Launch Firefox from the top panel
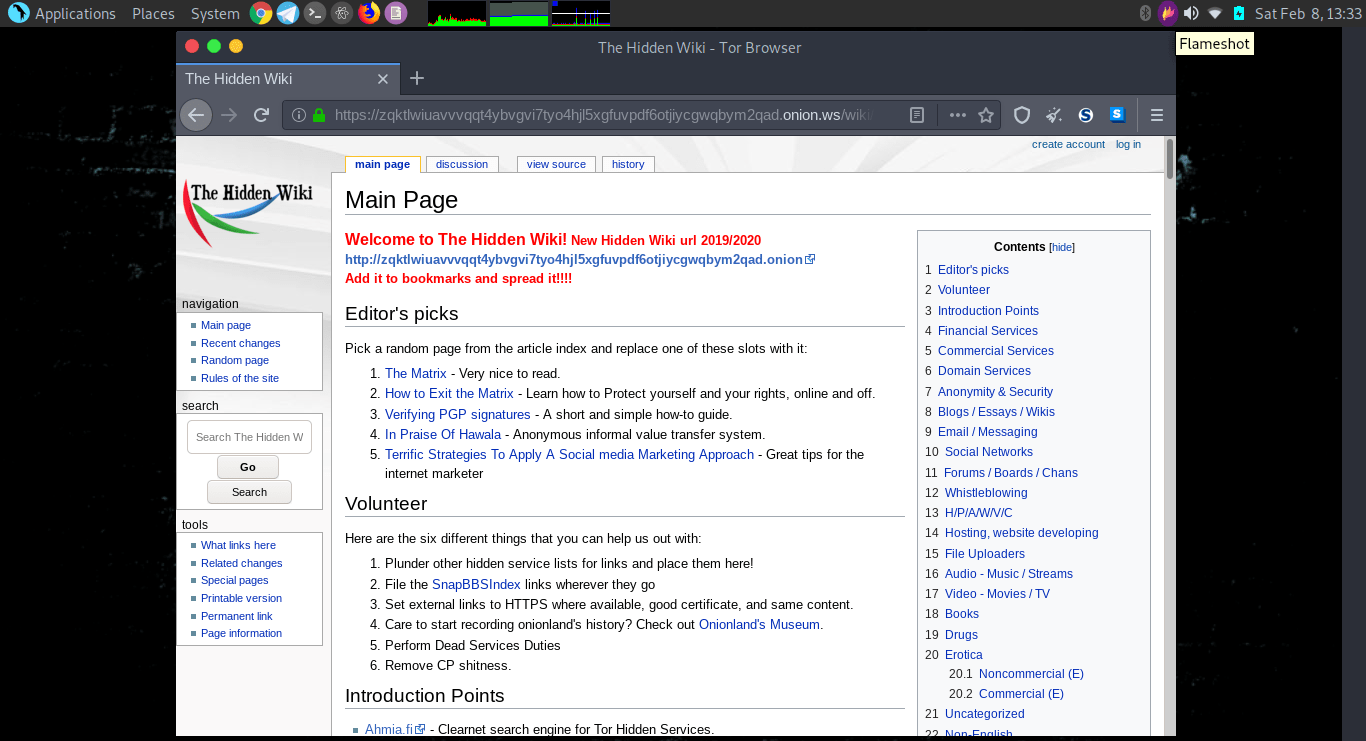Image resolution: width=1366 pixels, height=741 pixels. [x=369, y=13]
